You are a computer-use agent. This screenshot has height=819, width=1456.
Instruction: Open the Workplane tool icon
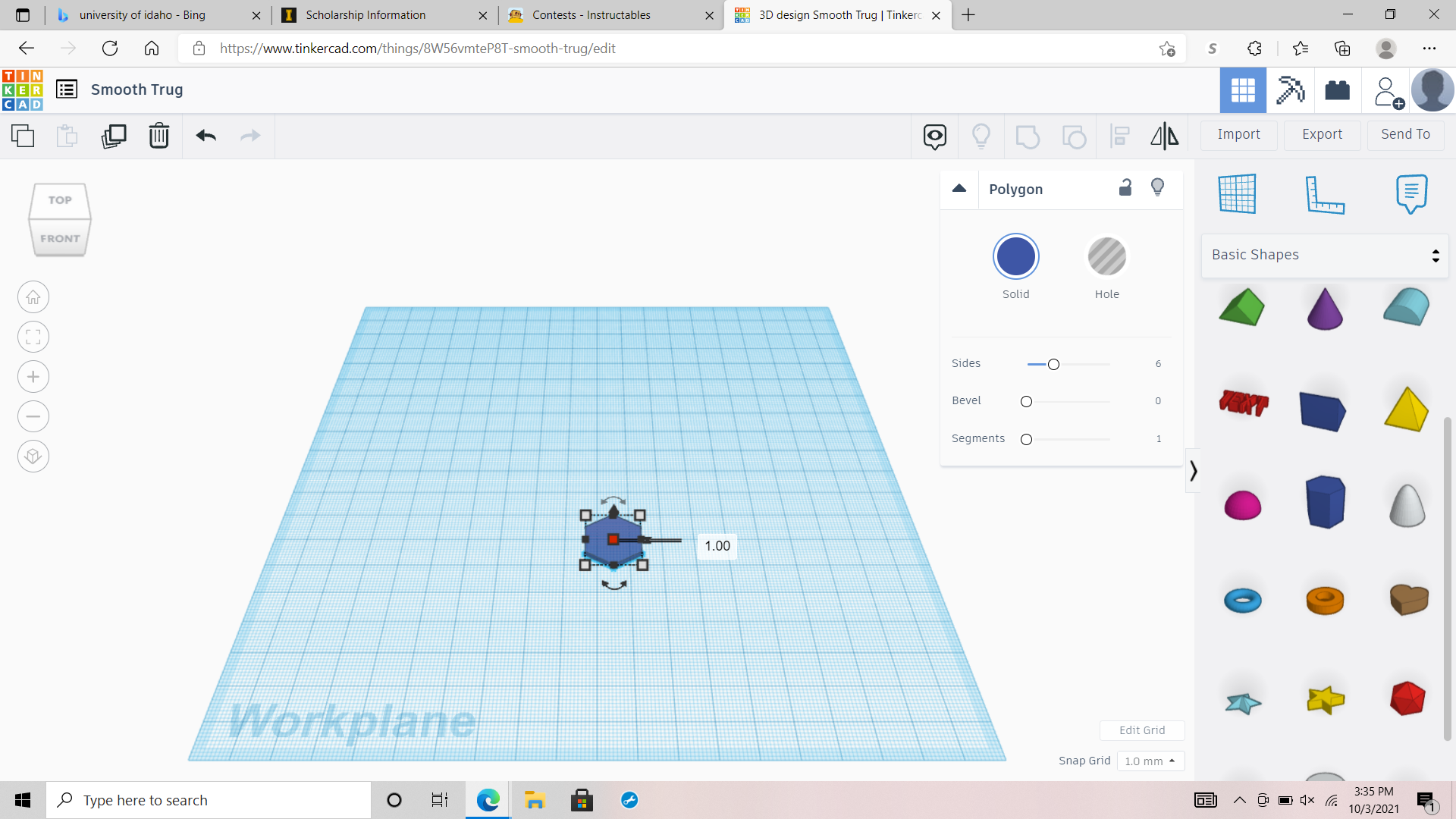[x=1239, y=193]
